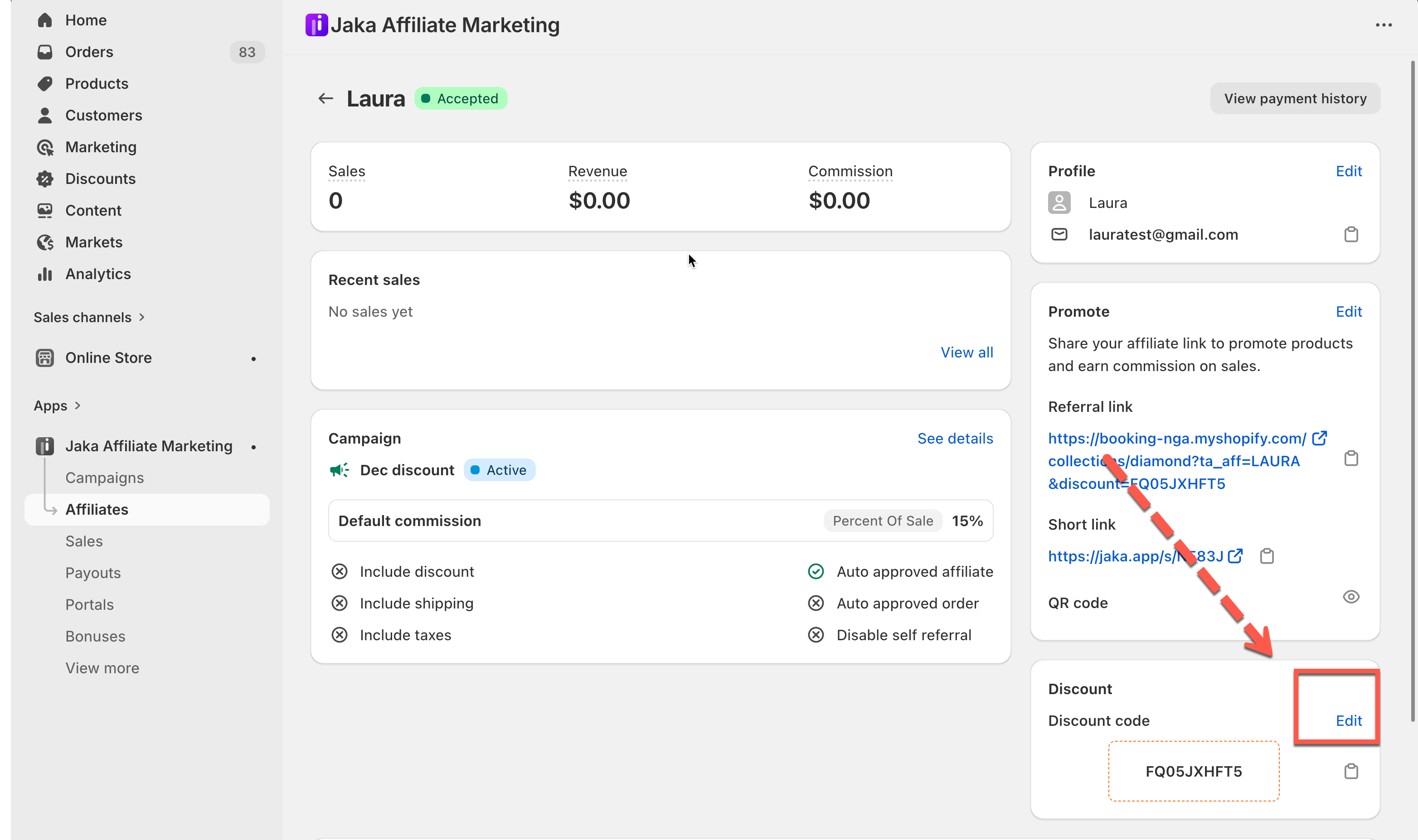1418x840 pixels.
Task: Edit the discount code
Action: (x=1348, y=720)
